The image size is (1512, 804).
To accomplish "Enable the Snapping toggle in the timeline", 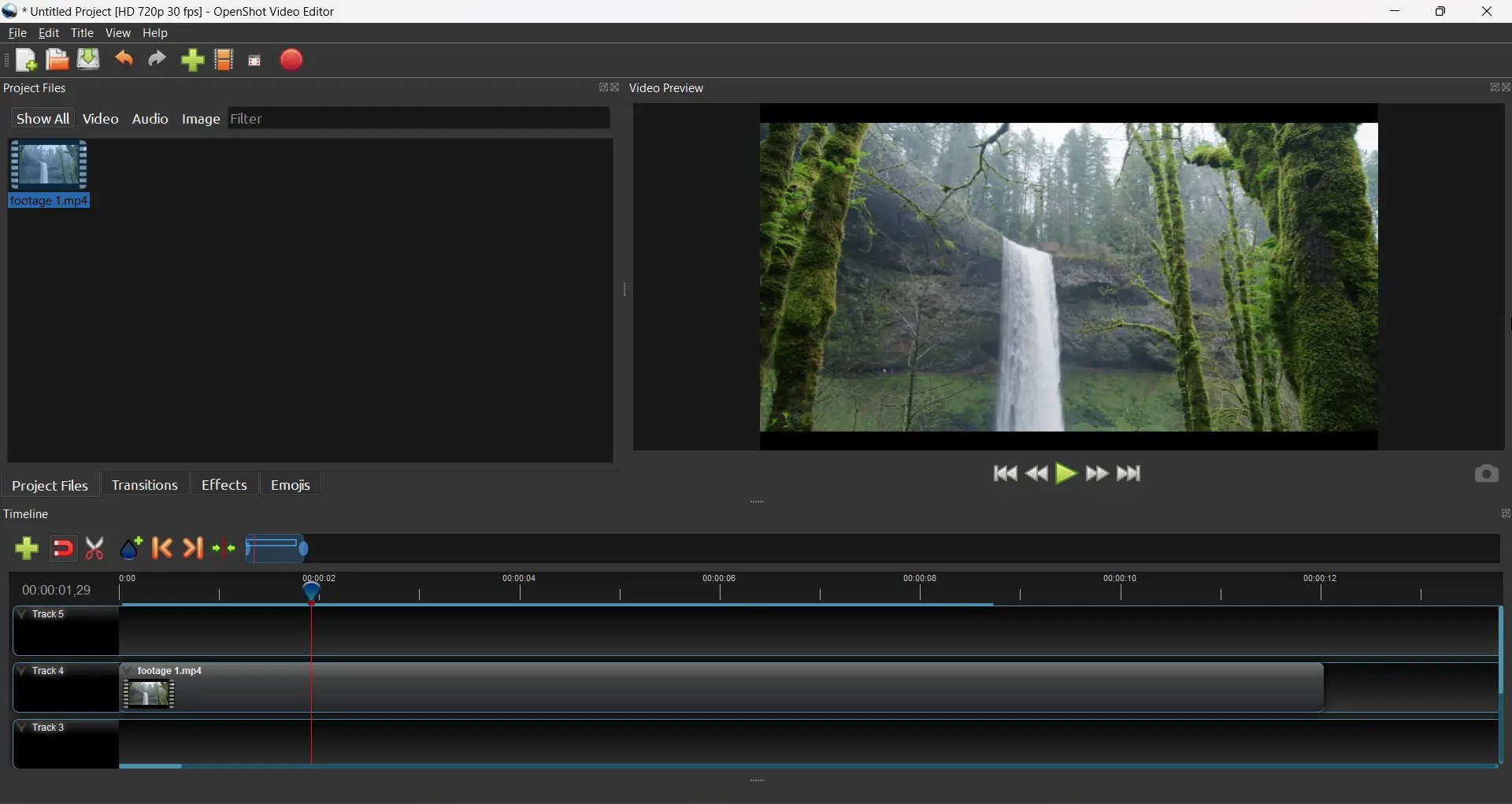I will tap(63, 549).
